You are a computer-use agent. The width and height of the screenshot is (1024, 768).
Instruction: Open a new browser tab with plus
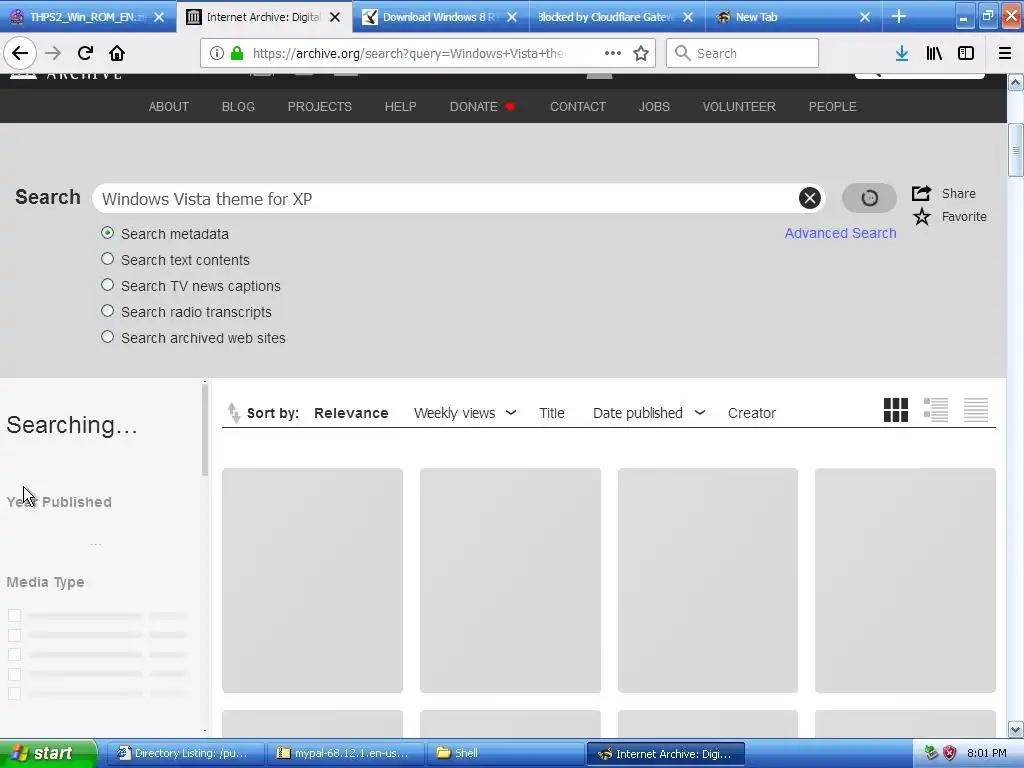point(899,16)
